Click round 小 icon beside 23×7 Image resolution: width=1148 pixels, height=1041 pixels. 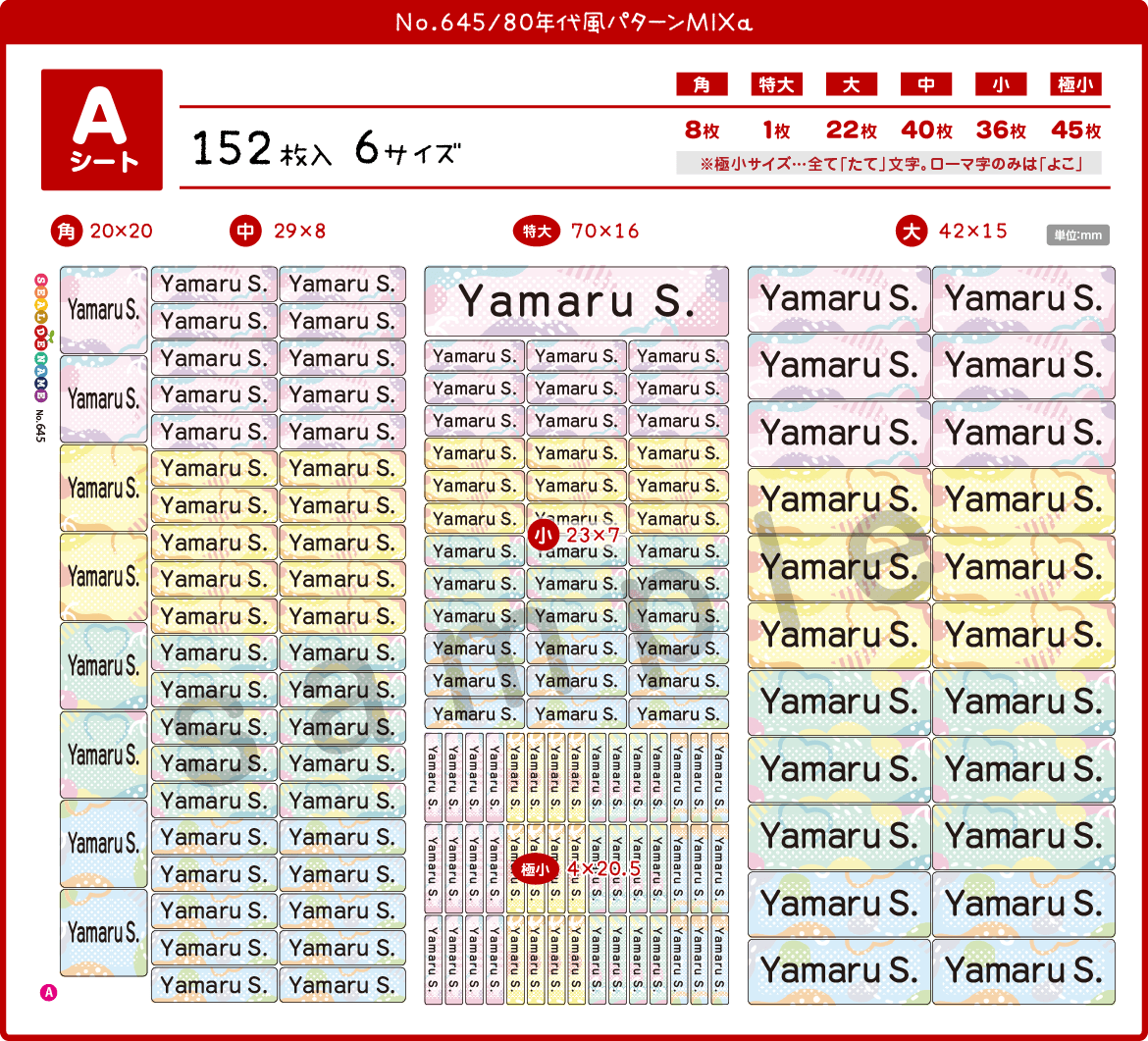pyautogui.click(x=544, y=535)
